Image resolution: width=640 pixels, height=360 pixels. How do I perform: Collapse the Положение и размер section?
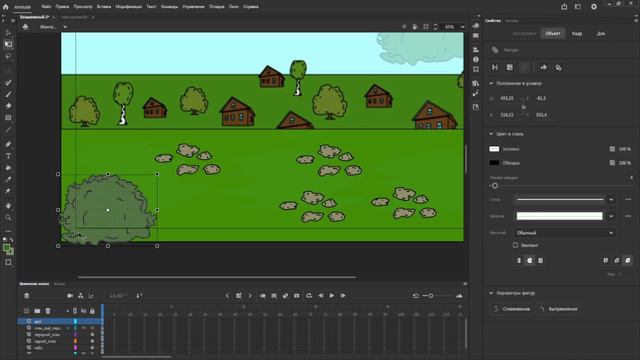tap(491, 83)
